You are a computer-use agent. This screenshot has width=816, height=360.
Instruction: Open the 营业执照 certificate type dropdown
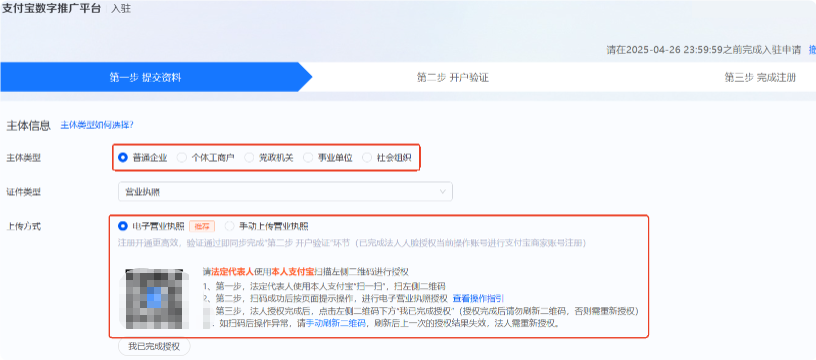[x=285, y=192]
